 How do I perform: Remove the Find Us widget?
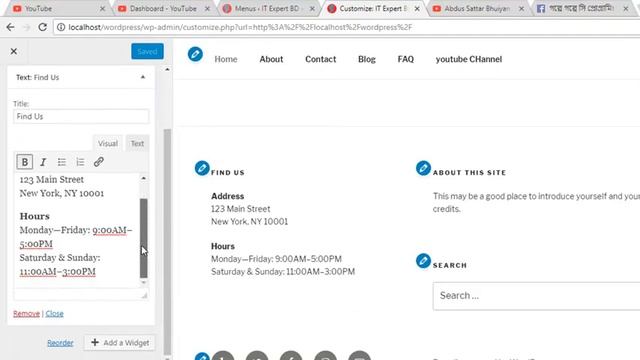tap(27, 313)
